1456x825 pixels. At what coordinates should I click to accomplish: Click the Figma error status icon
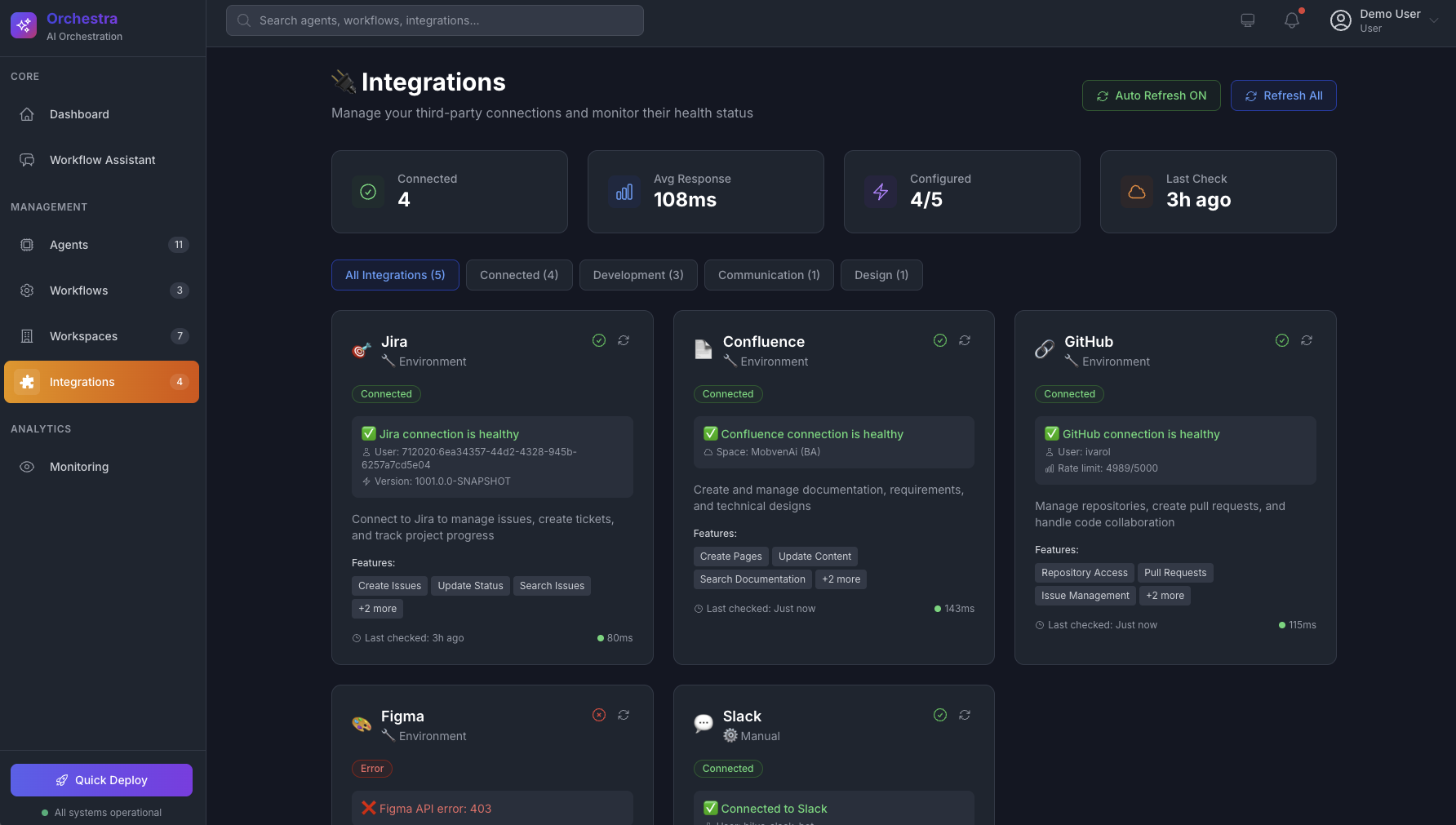(x=598, y=715)
